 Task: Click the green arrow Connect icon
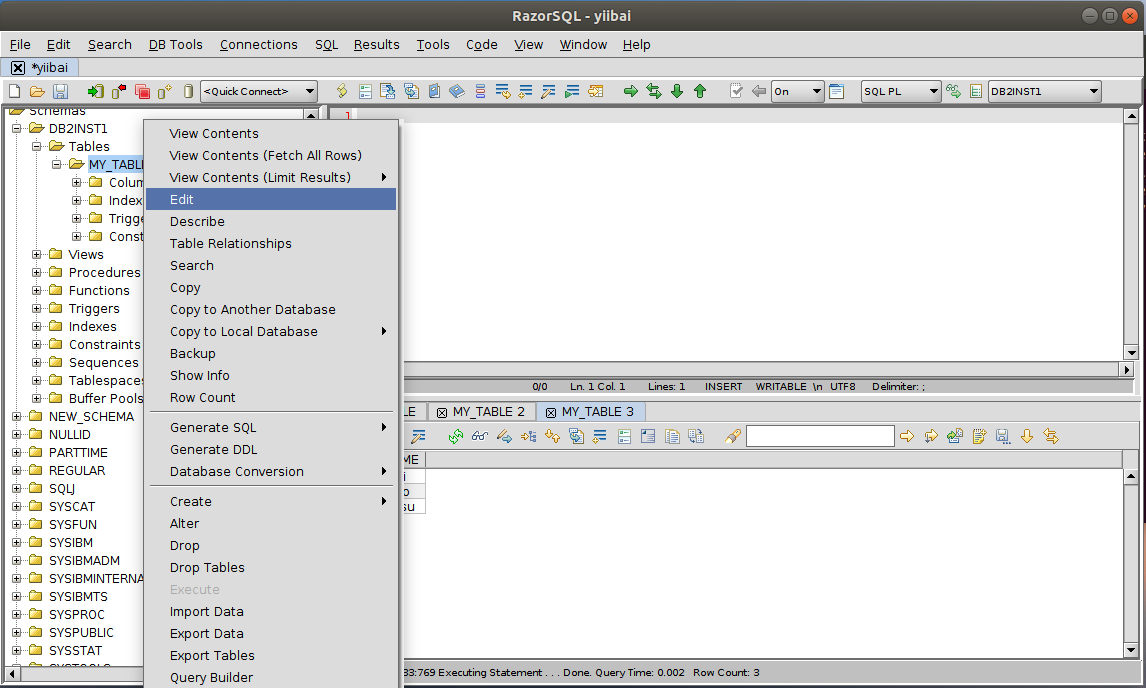(96, 91)
